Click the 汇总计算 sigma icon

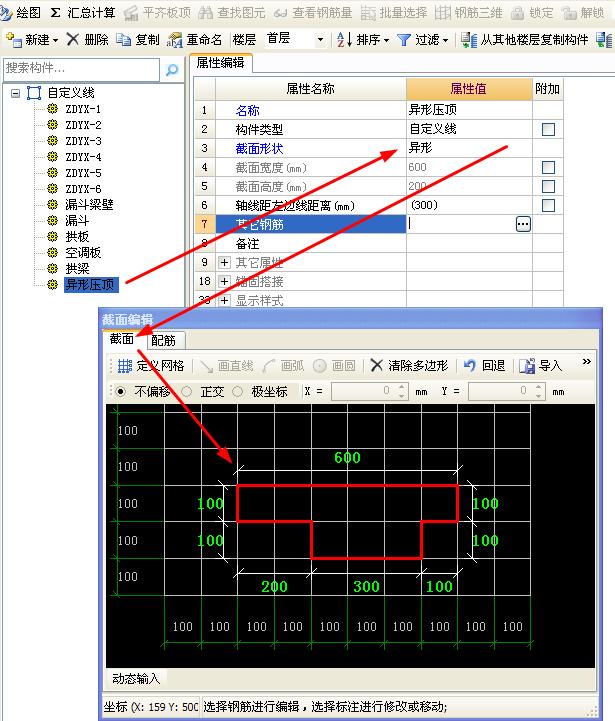(55, 13)
